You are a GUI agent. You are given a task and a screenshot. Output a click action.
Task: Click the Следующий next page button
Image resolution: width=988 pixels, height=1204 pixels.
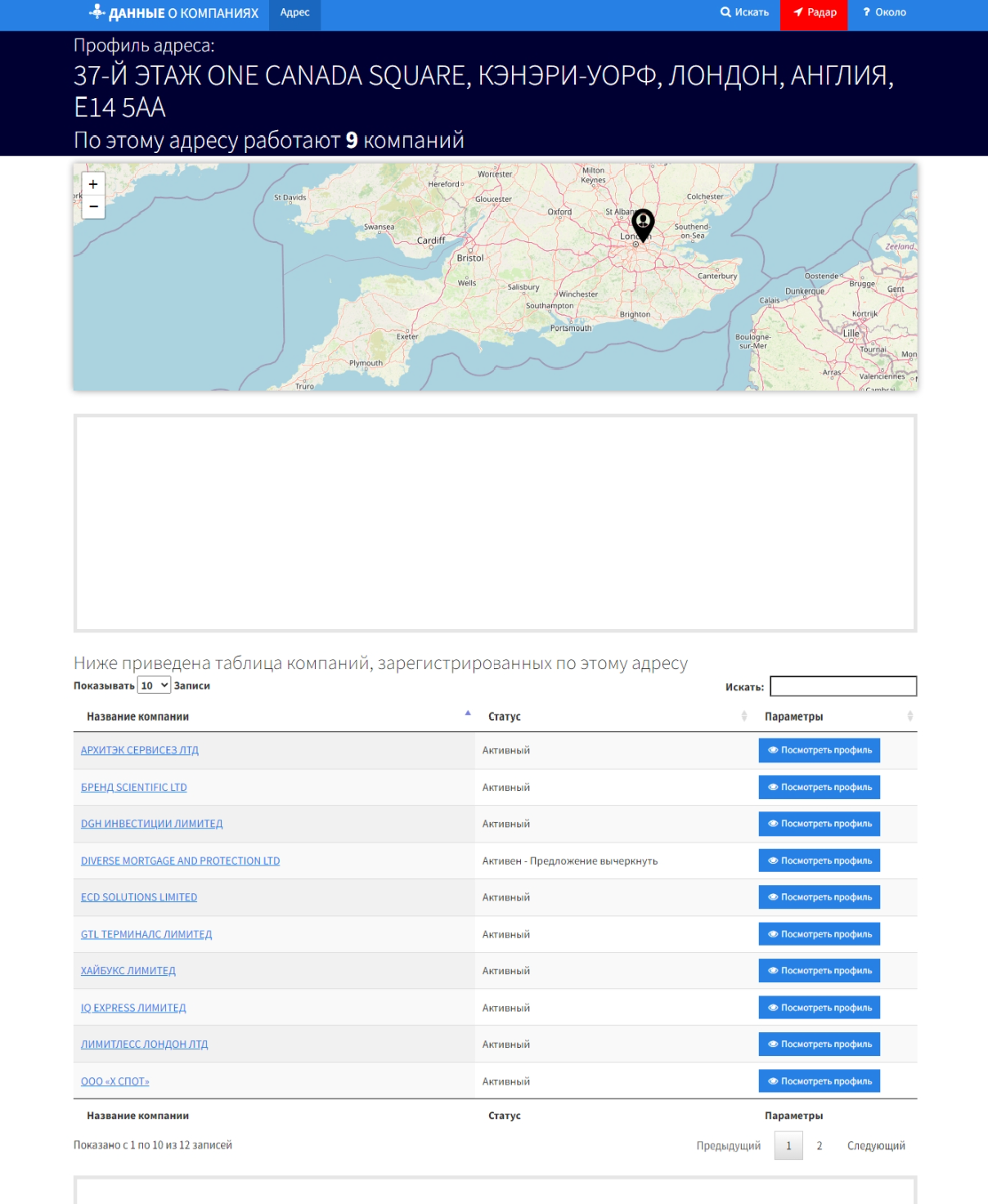point(876,1146)
